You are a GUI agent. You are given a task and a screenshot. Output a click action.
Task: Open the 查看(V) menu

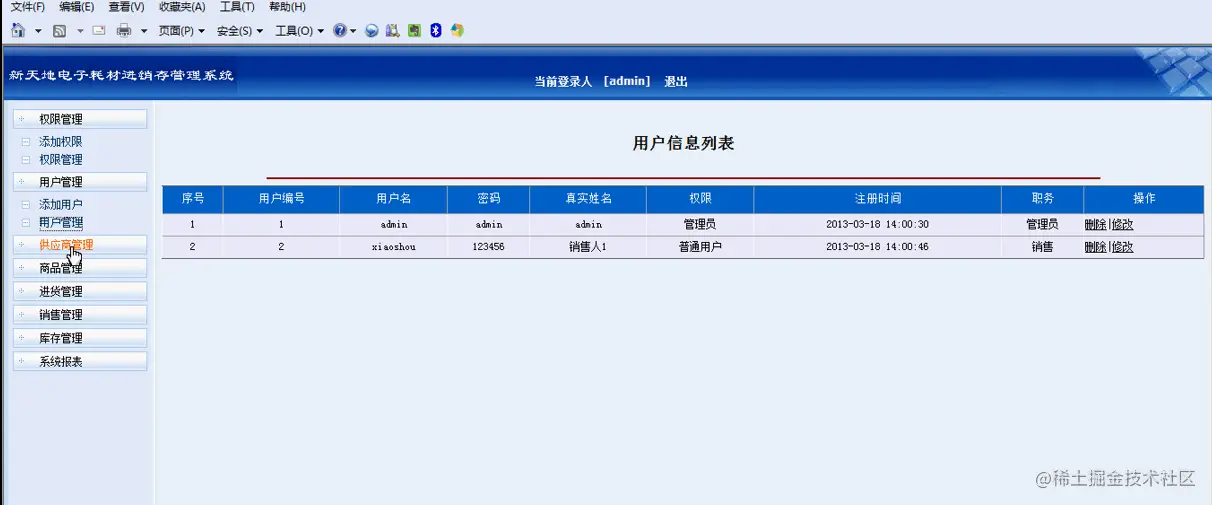click(126, 7)
